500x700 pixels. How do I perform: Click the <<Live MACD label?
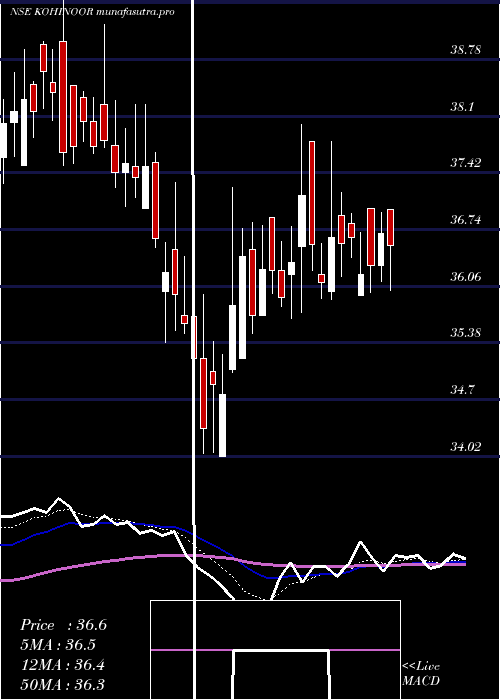(x=421, y=674)
